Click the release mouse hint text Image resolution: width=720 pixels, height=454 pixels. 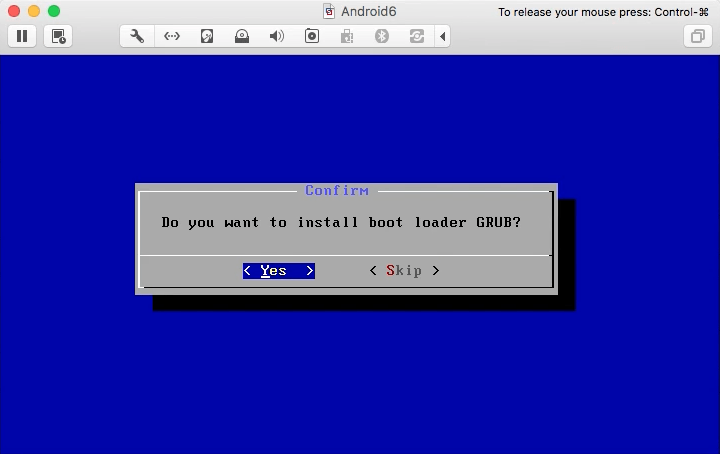[603, 12]
